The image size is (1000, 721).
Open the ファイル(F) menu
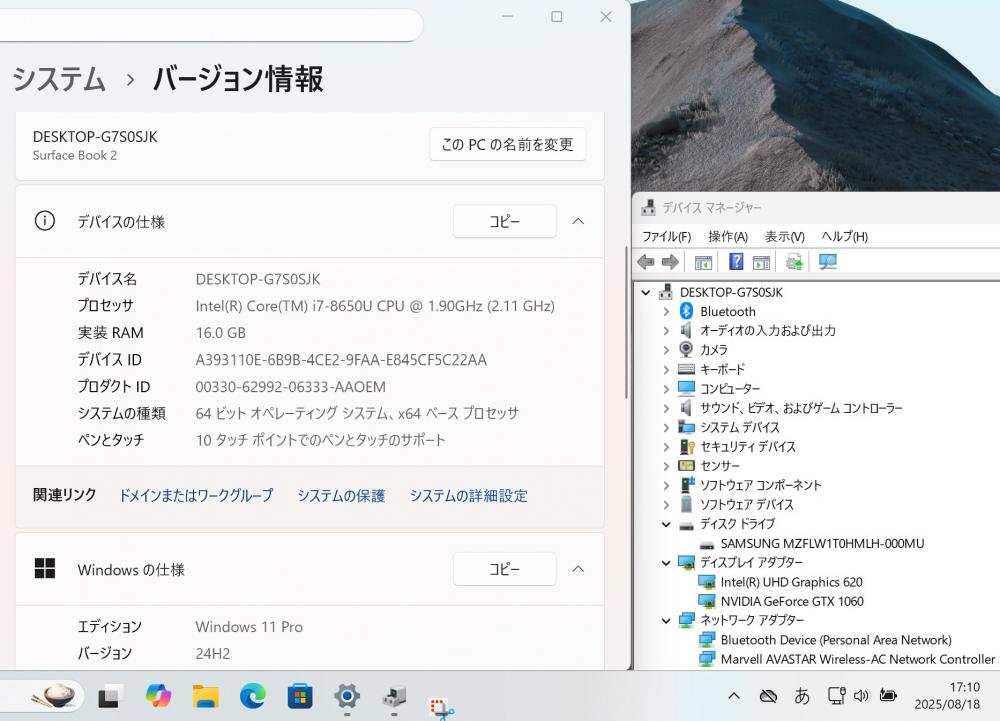(x=666, y=237)
